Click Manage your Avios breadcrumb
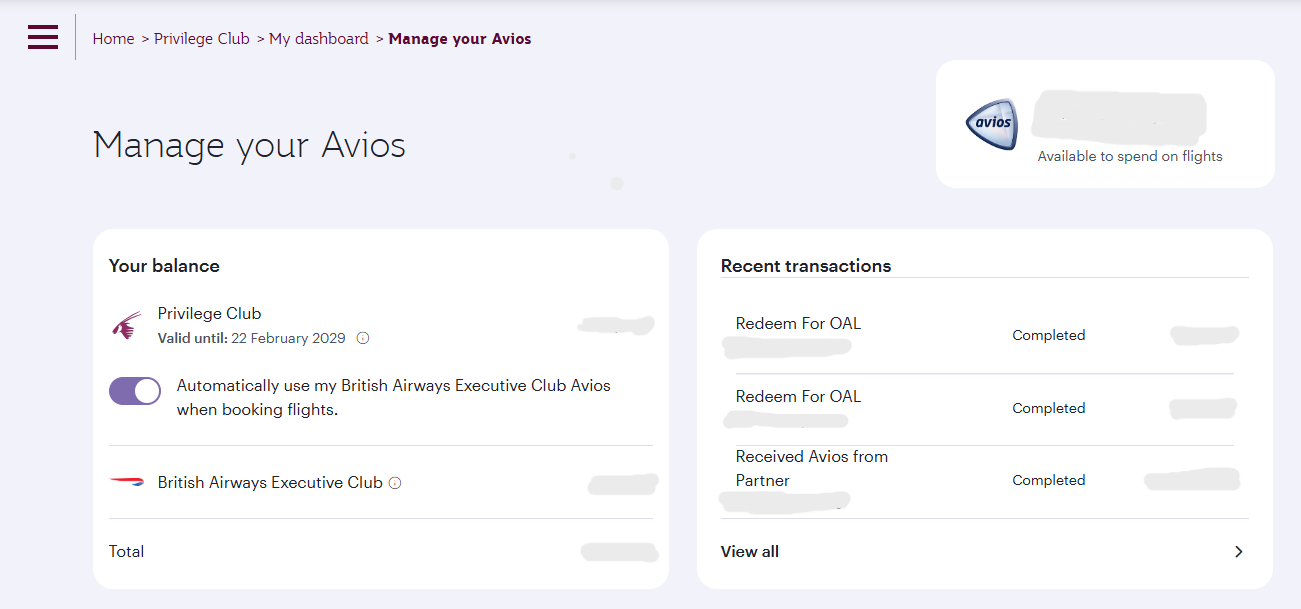This screenshot has width=1301, height=609. pyautogui.click(x=460, y=39)
